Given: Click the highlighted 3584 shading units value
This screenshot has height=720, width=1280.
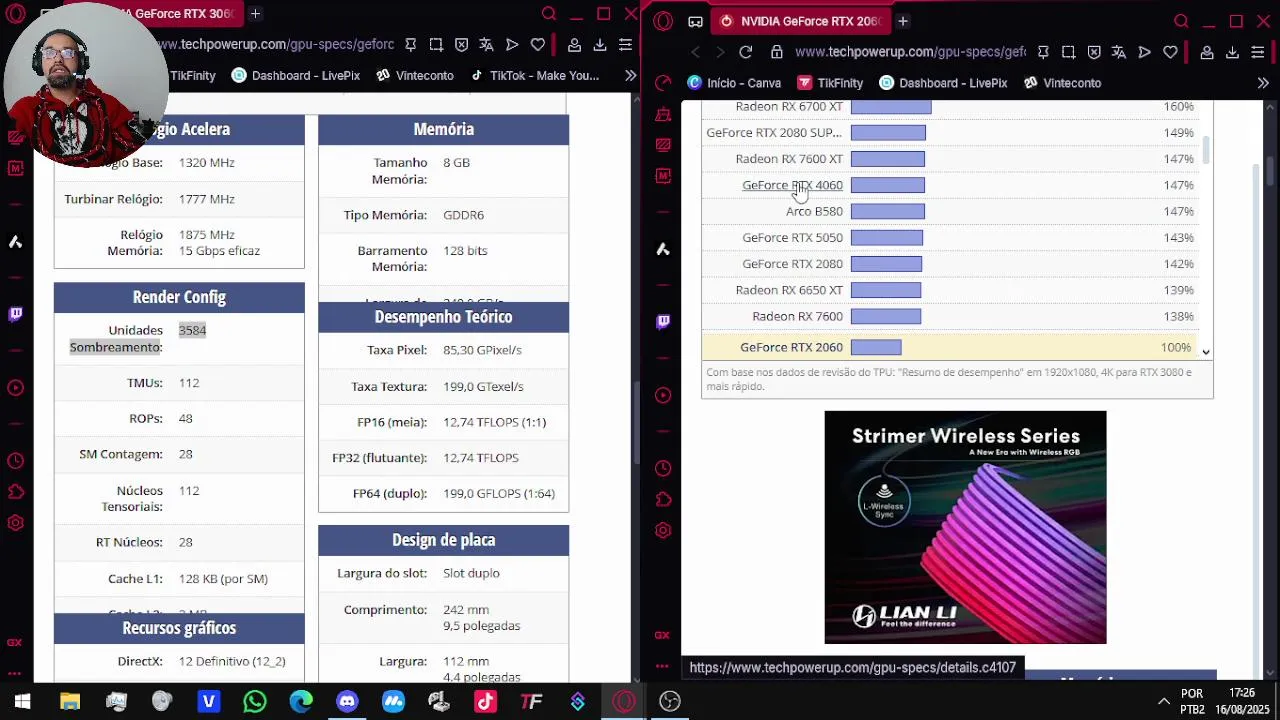Looking at the screenshot, I should click(x=192, y=330).
